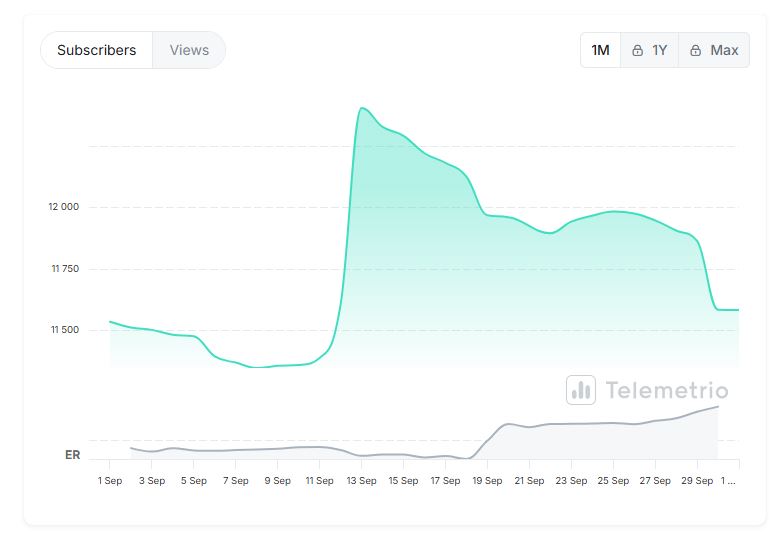Click the Telemetrio watermark text
This screenshot has width=775, height=533.
pos(667,390)
